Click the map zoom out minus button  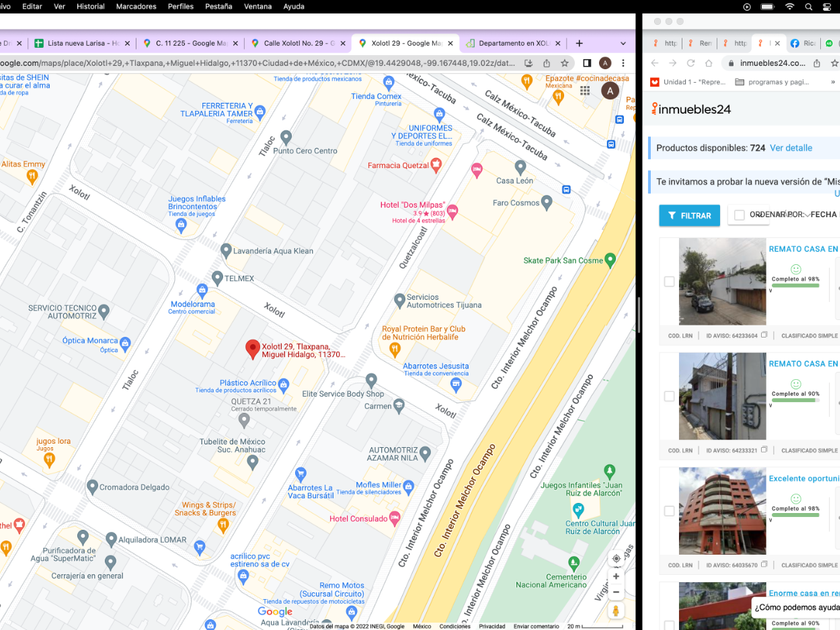point(616,592)
